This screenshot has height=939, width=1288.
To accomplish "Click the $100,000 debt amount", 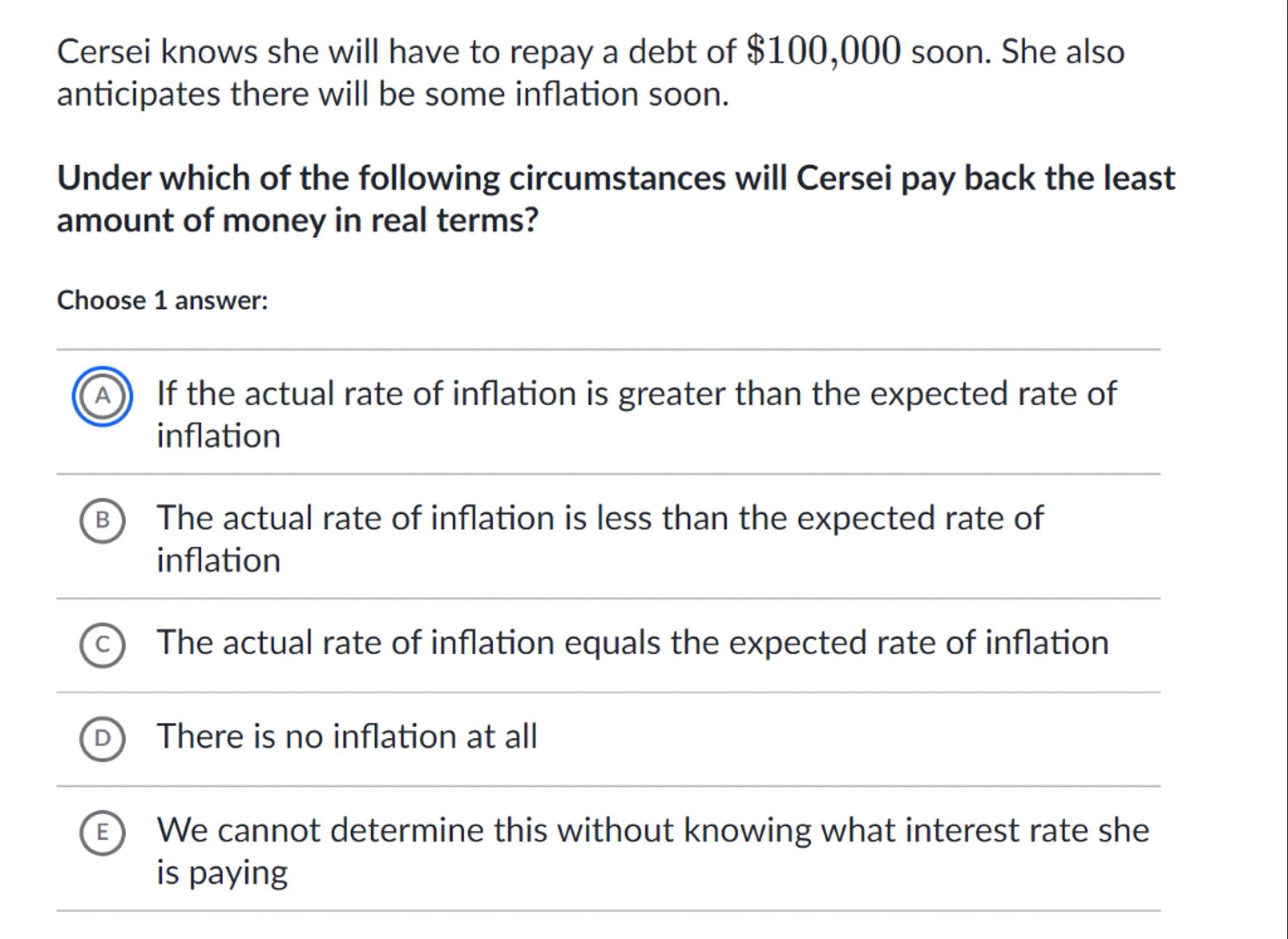I will pyautogui.click(x=823, y=51).
